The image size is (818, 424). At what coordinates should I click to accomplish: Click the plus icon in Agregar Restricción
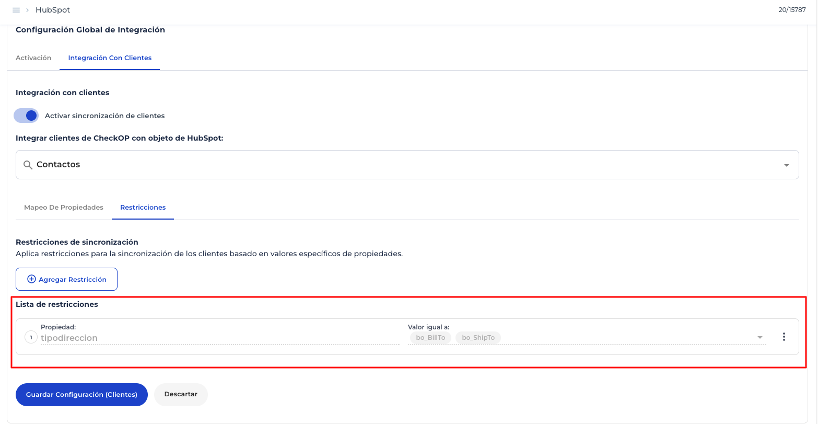(31, 279)
